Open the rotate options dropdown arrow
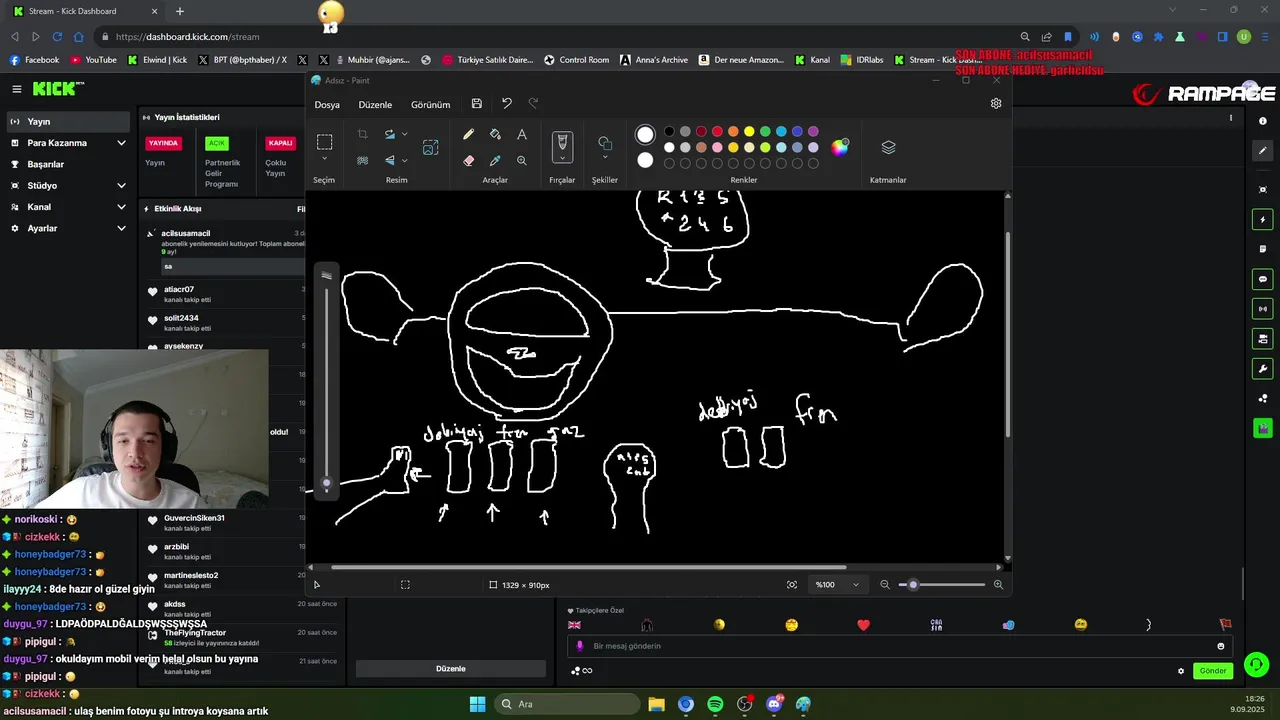This screenshot has width=1280, height=720. (x=404, y=134)
